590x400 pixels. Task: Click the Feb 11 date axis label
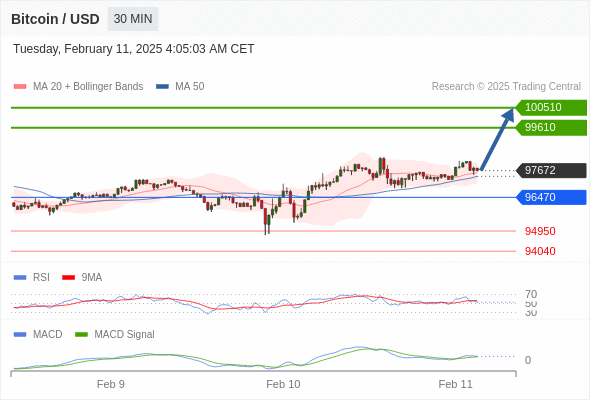point(455,384)
